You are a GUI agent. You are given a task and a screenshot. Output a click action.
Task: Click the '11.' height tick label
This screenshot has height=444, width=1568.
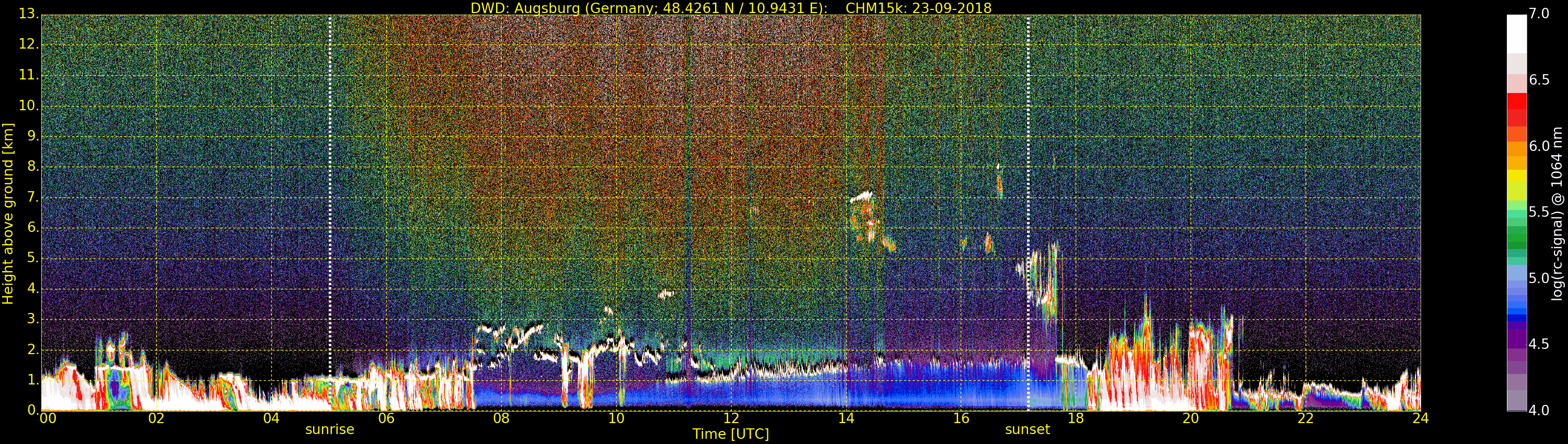click(x=29, y=75)
